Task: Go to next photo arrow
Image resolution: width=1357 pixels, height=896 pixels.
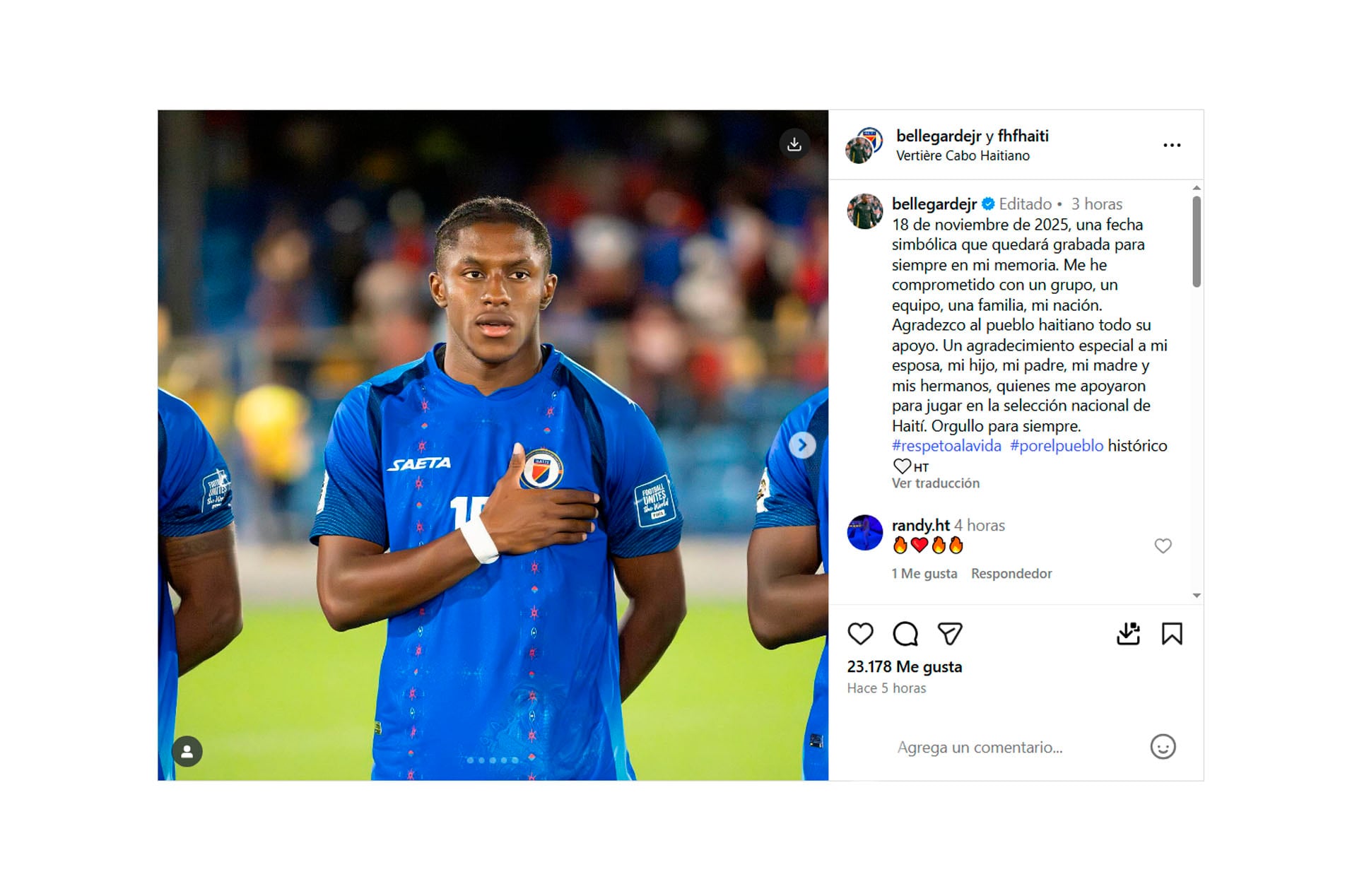Action: (x=802, y=445)
